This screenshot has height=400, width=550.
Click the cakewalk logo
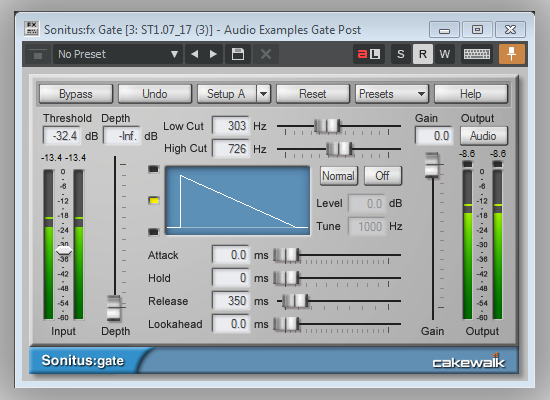click(469, 361)
